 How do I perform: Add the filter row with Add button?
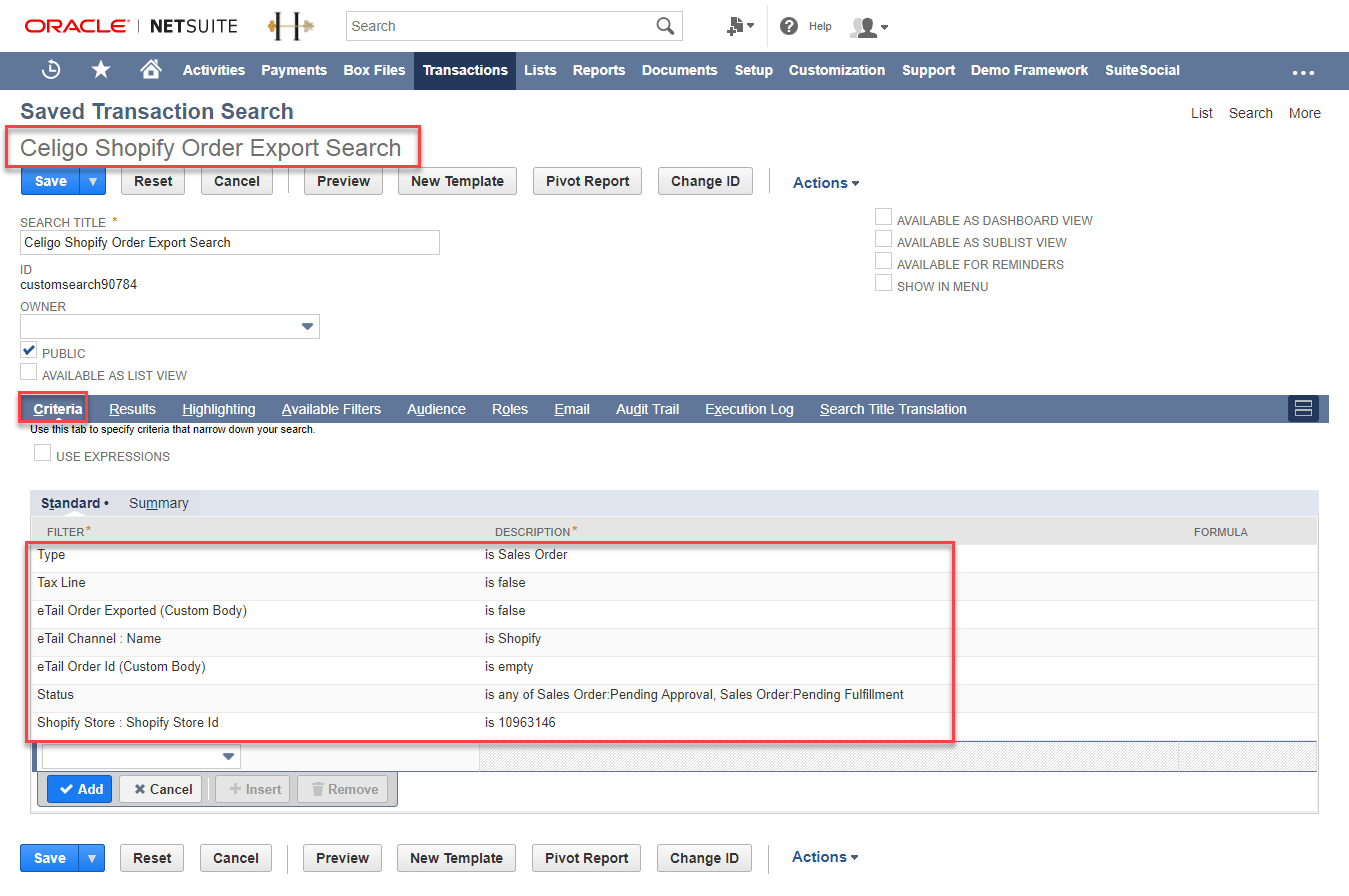click(x=79, y=789)
